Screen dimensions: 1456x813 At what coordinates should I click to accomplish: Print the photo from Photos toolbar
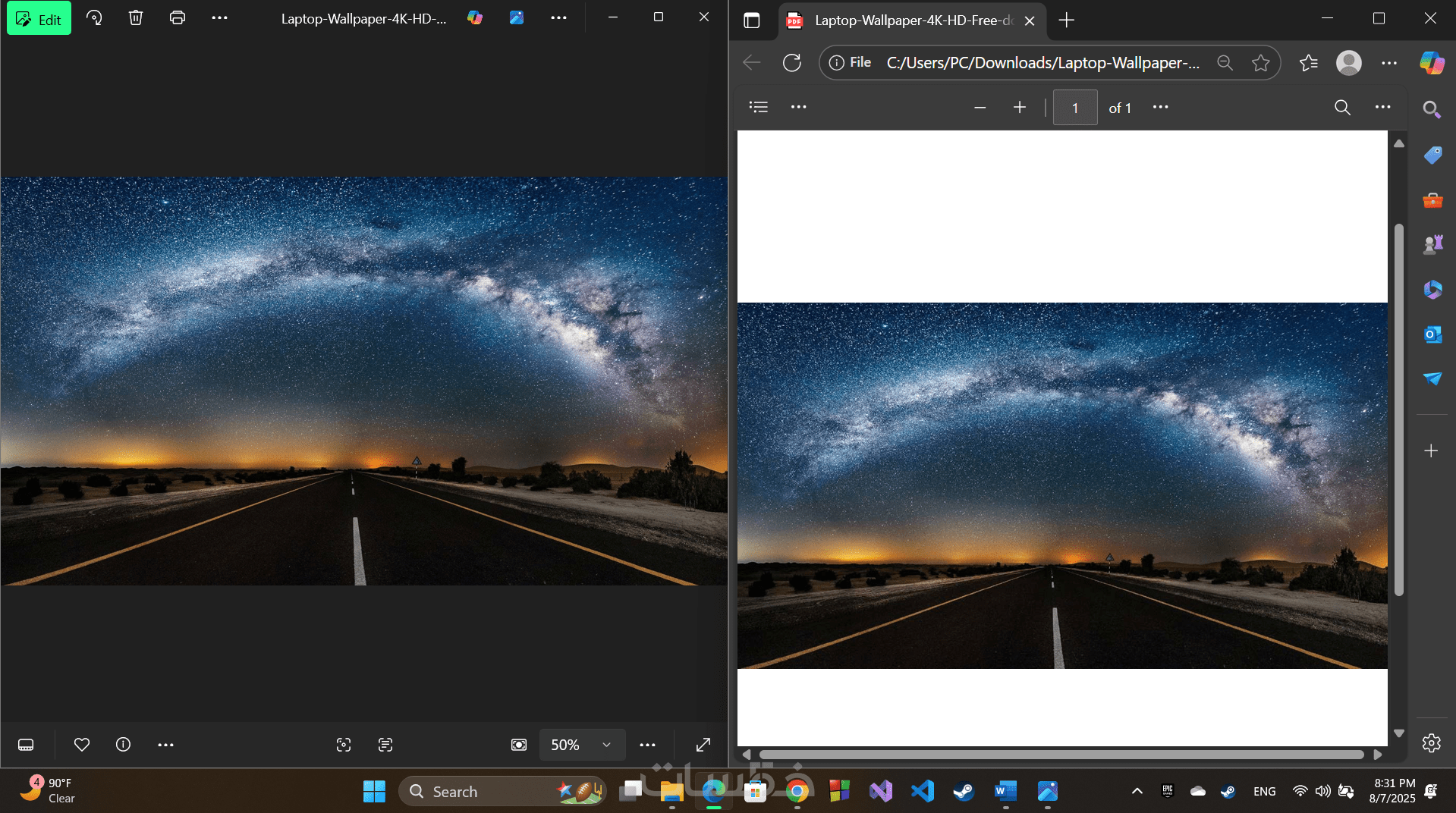(x=178, y=17)
